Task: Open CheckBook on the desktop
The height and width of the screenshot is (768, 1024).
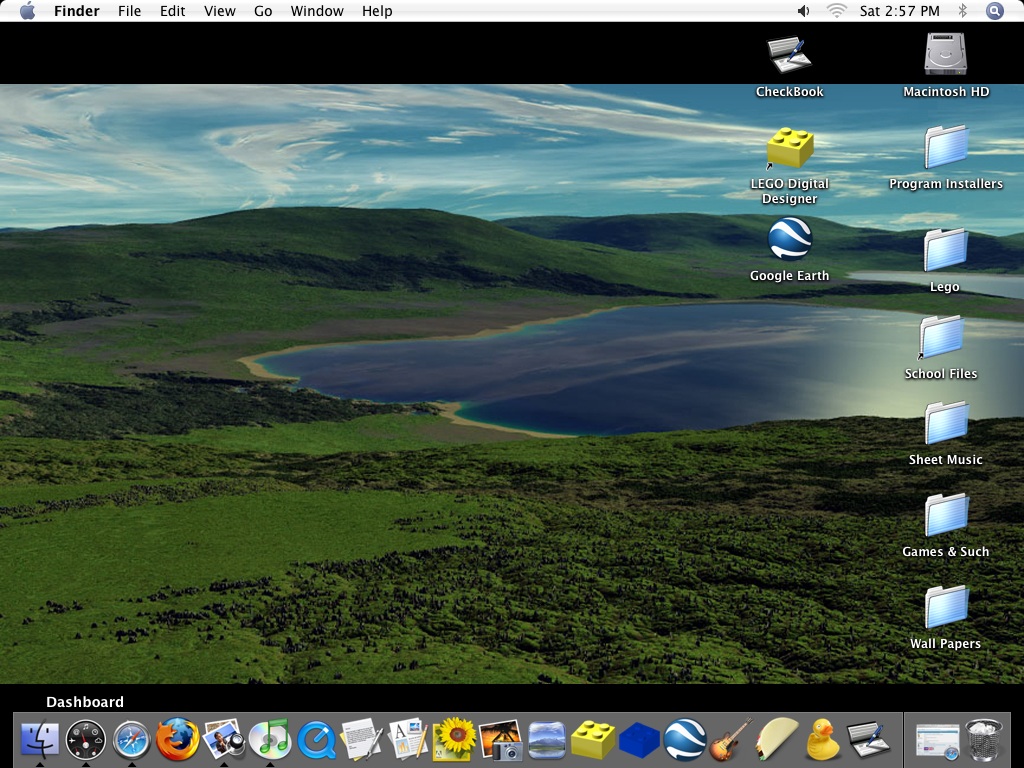Action: click(790, 55)
